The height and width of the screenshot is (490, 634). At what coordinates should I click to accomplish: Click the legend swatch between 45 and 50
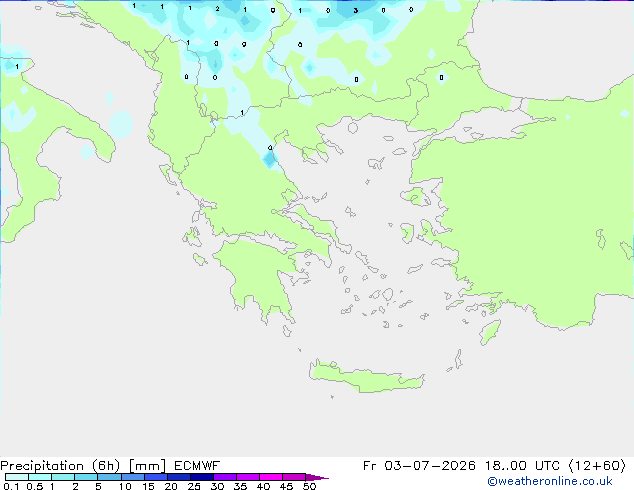[x=294, y=477]
